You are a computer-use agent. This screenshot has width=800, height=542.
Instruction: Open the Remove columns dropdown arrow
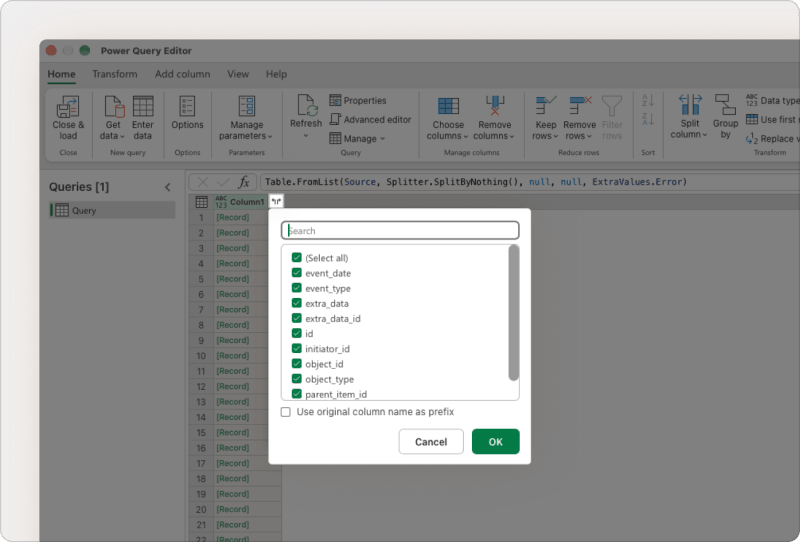(512, 136)
